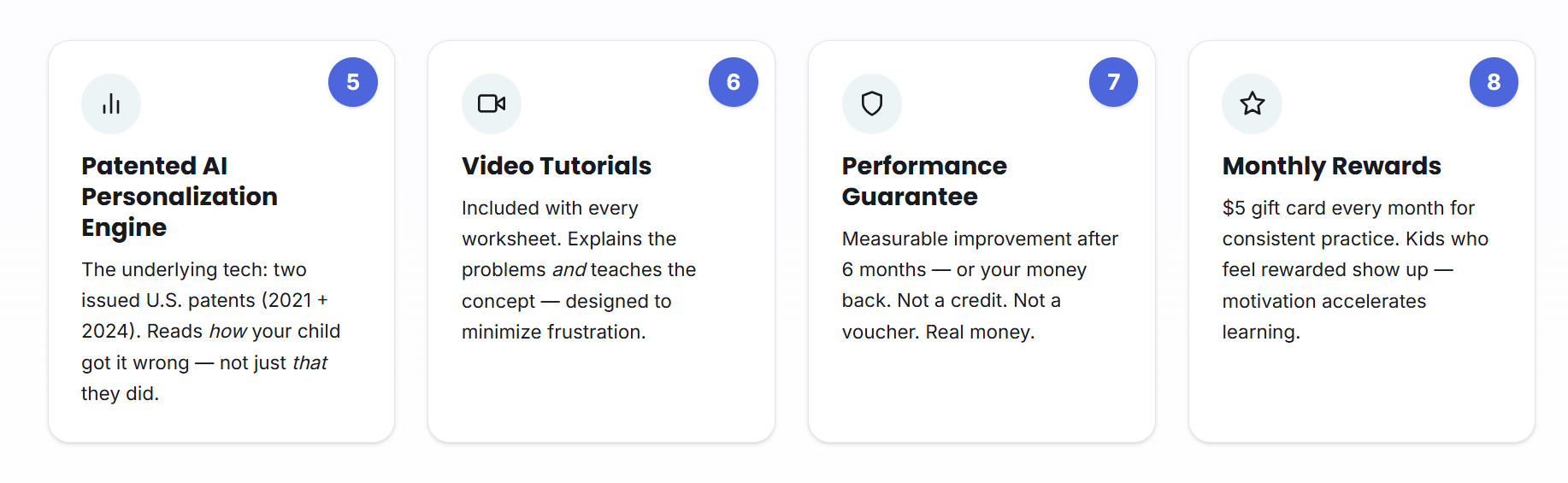Click the blue number 7 badge
This screenshot has width=1568, height=483.
pos(1113,82)
